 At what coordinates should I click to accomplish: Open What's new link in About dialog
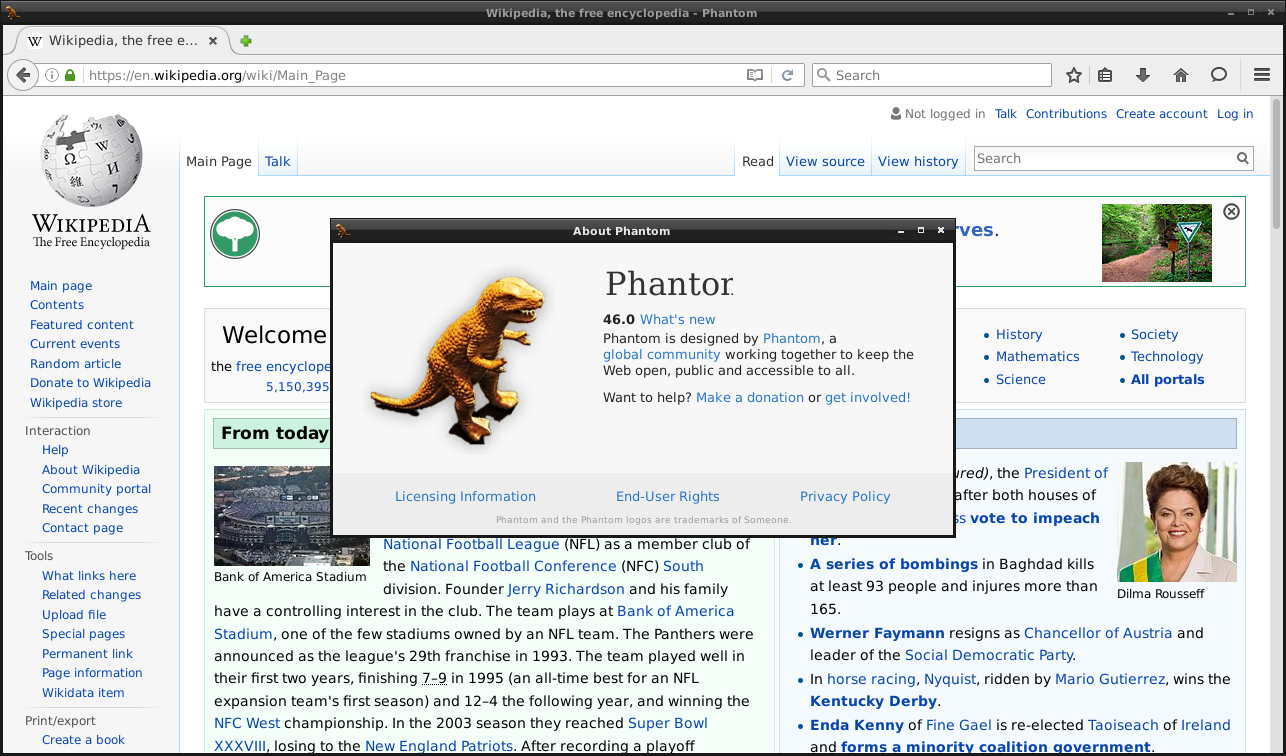(677, 319)
